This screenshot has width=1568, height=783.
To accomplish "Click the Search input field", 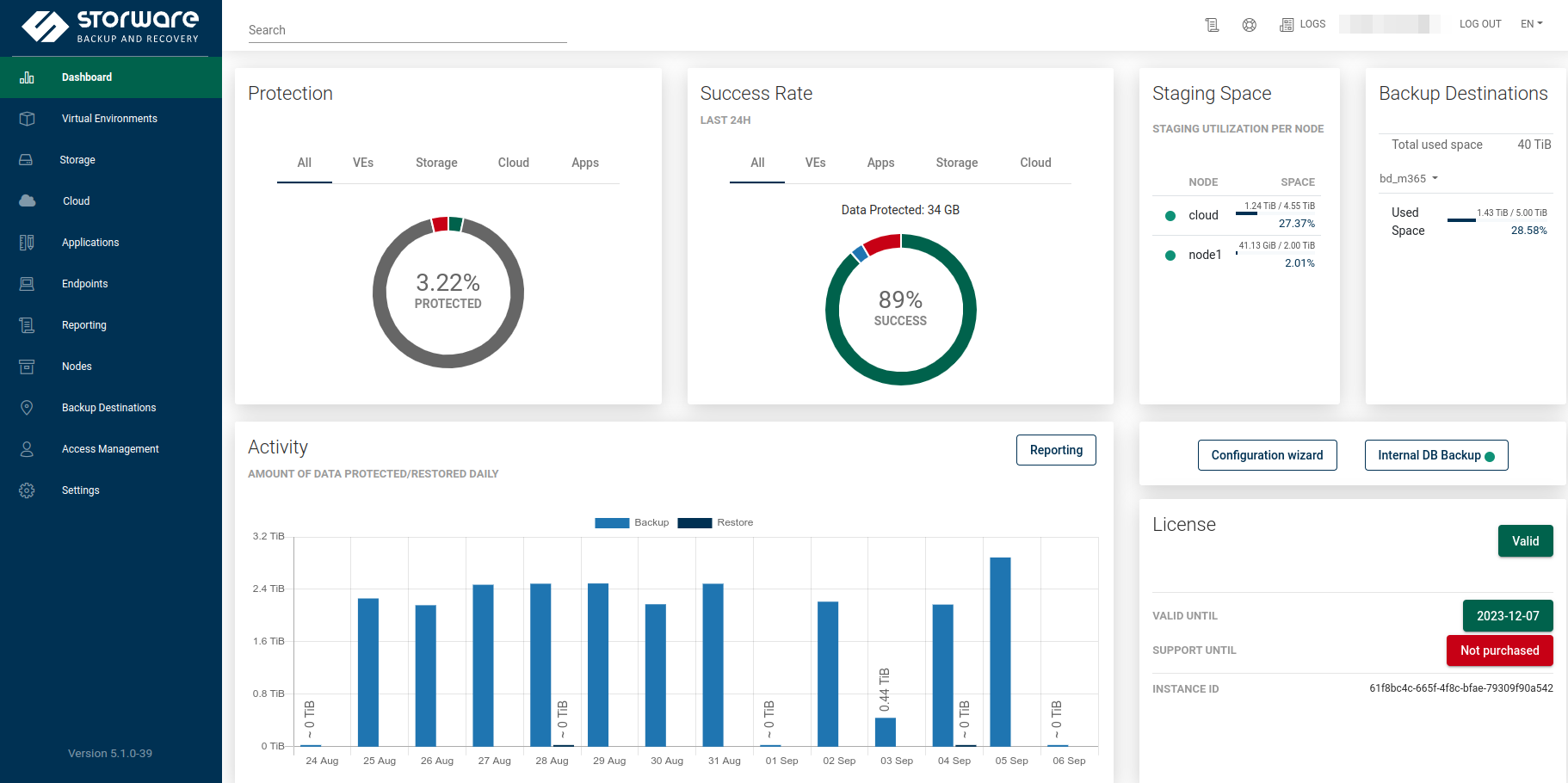I will point(407,30).
